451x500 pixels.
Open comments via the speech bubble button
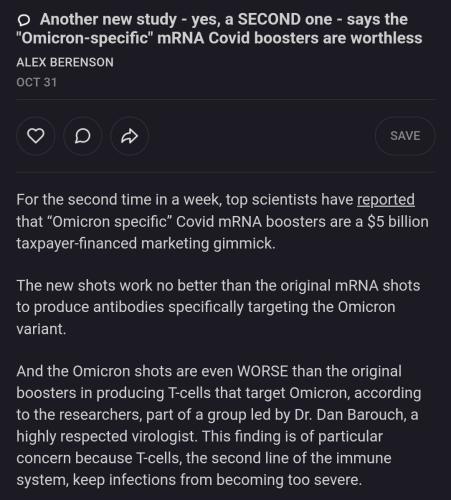pyautogui.click(x=83, y=136)
